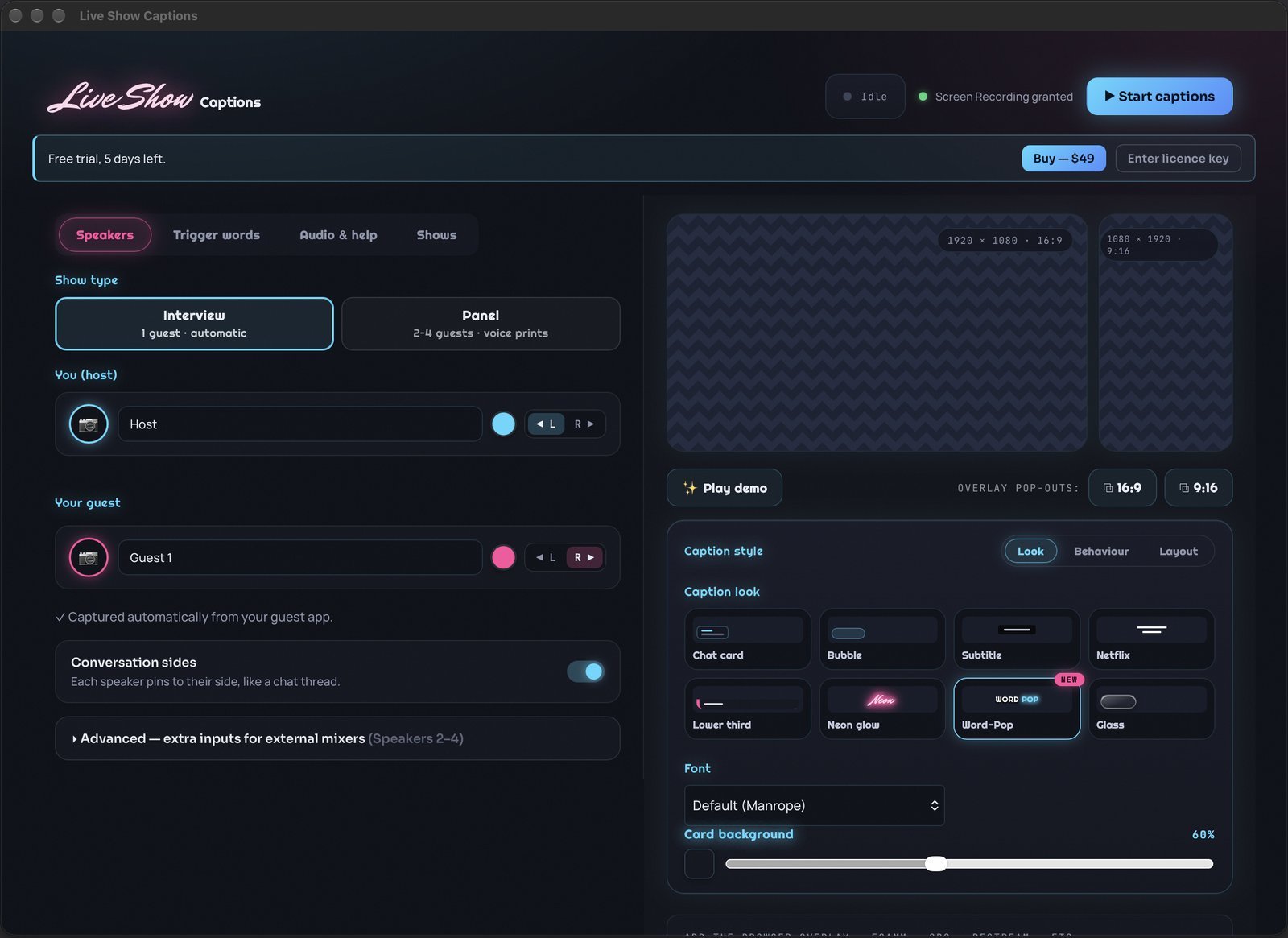
Task: Click the Host camera avatar icon
Action: click(89, 424)
